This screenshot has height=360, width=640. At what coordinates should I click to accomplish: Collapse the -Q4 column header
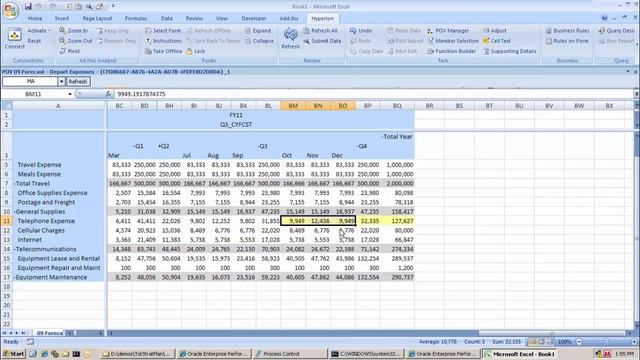pos(362,146)
